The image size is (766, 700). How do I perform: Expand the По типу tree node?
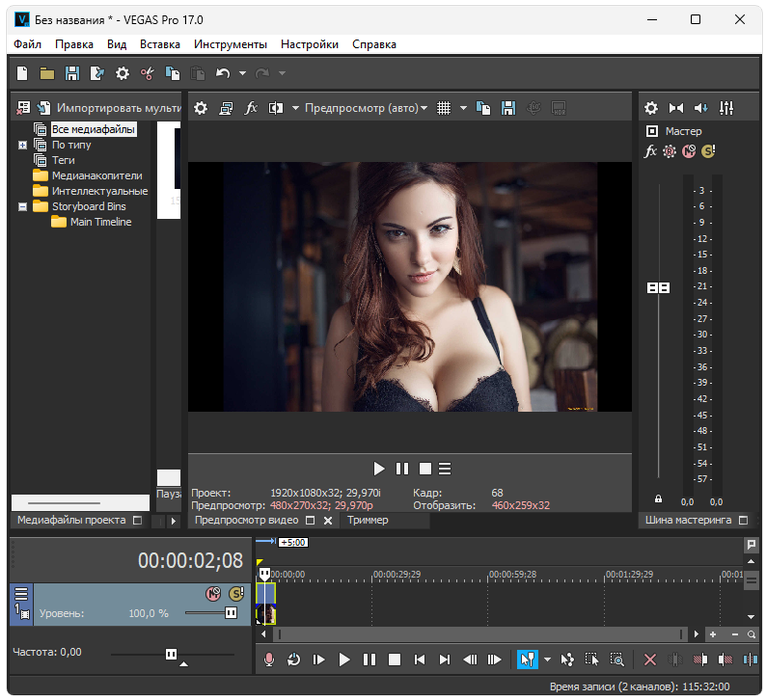pyautogui.click(x=22, y=145)
